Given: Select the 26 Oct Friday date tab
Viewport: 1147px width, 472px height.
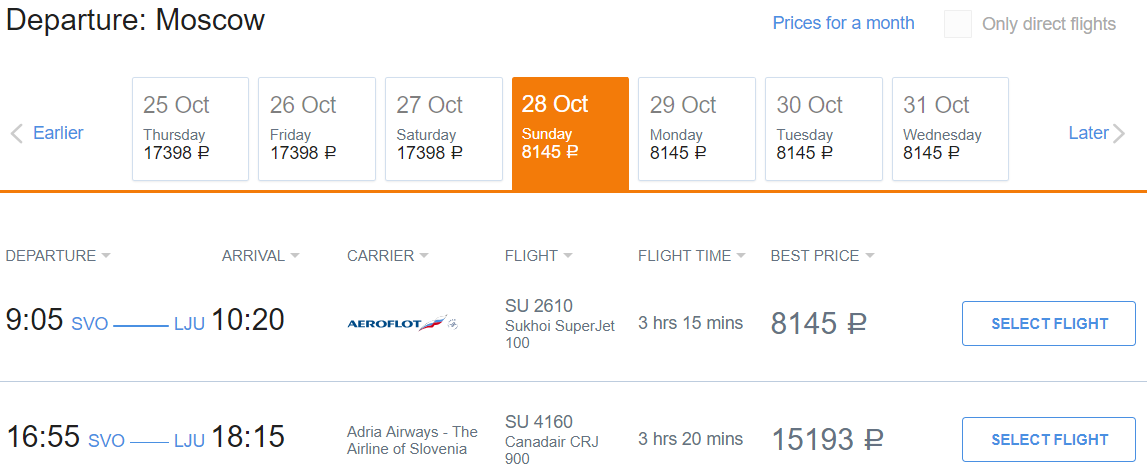Looking at the screenshot, I should (317, 129).
